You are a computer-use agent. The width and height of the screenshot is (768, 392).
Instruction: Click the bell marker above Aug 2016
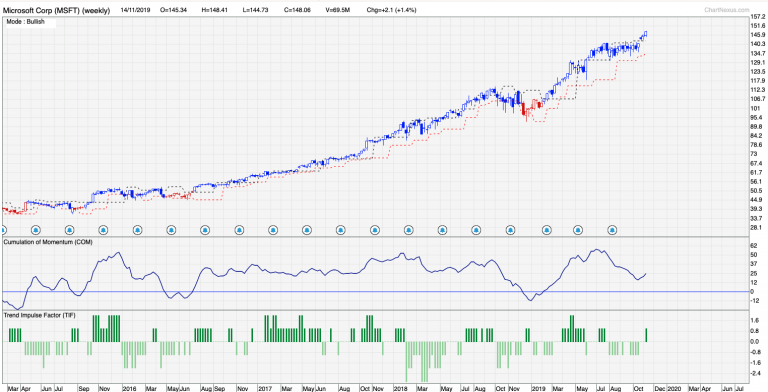tap(205, 229)
